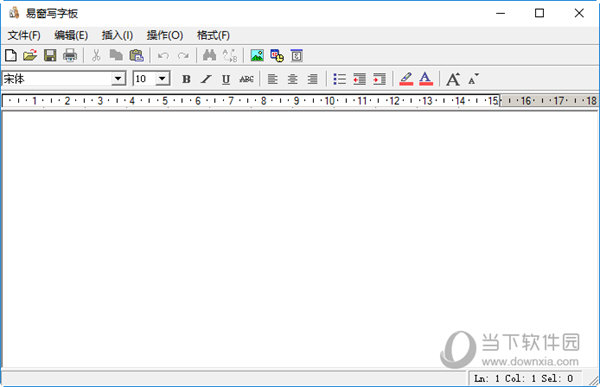
Task: Create a new document with New icon
Action: click(x=11, y=56)
